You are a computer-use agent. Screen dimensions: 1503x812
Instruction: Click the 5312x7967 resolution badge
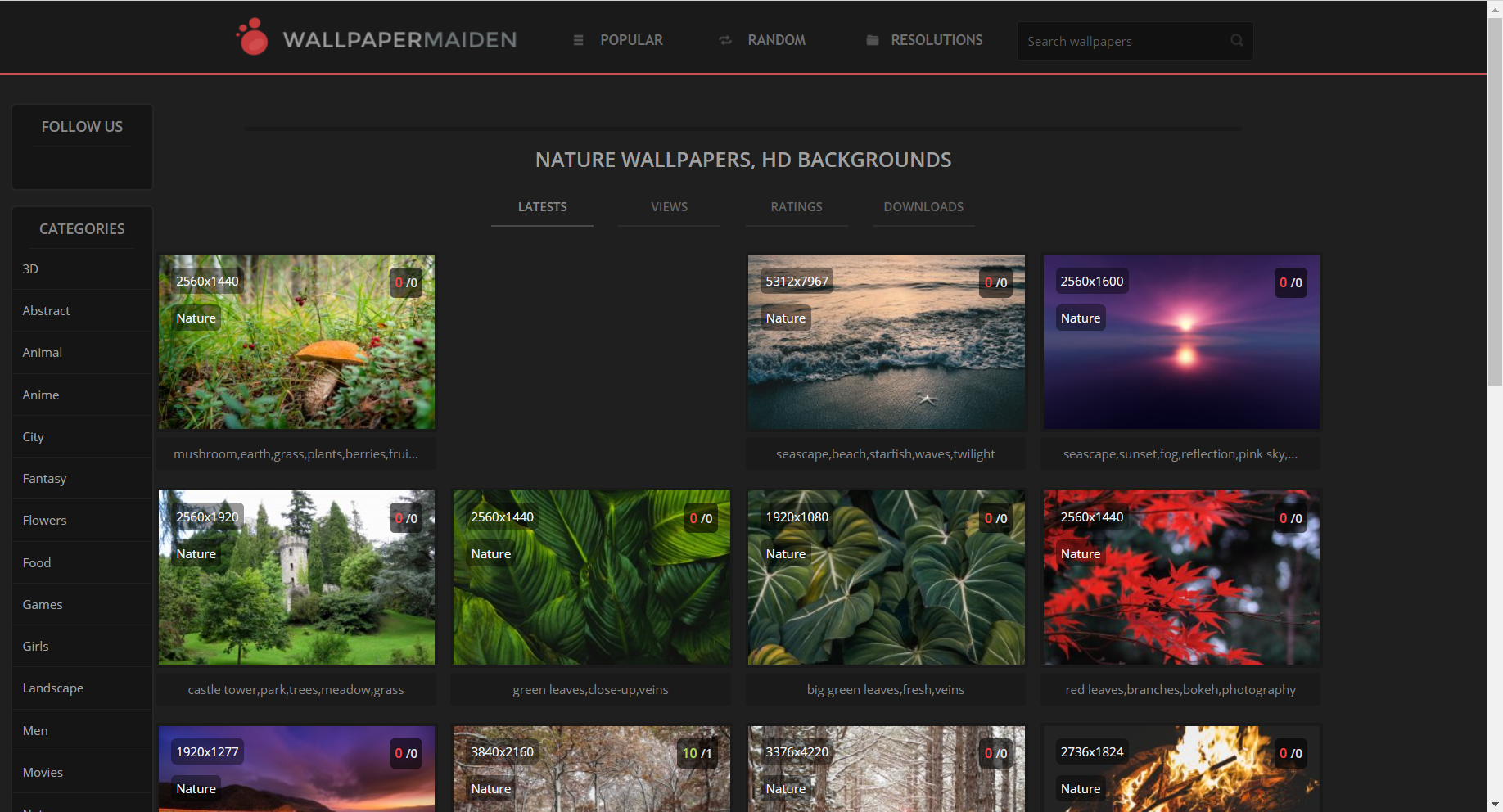[x=797, y=281]
